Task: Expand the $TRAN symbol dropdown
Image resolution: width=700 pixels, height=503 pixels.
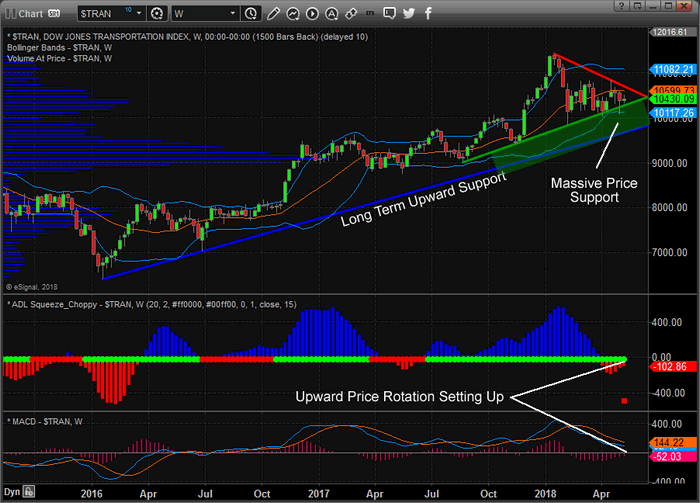Action: click(x=141, y=13)
